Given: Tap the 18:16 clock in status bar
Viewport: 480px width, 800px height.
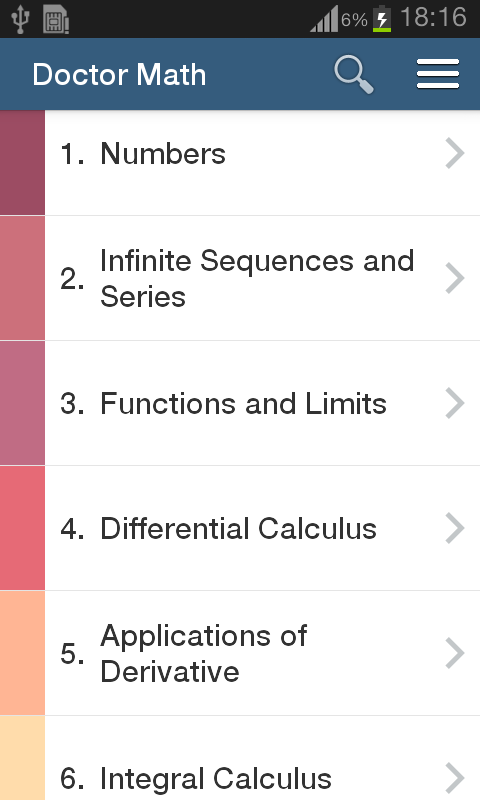Looking at the screenshot, I should [x=434, y=17].
